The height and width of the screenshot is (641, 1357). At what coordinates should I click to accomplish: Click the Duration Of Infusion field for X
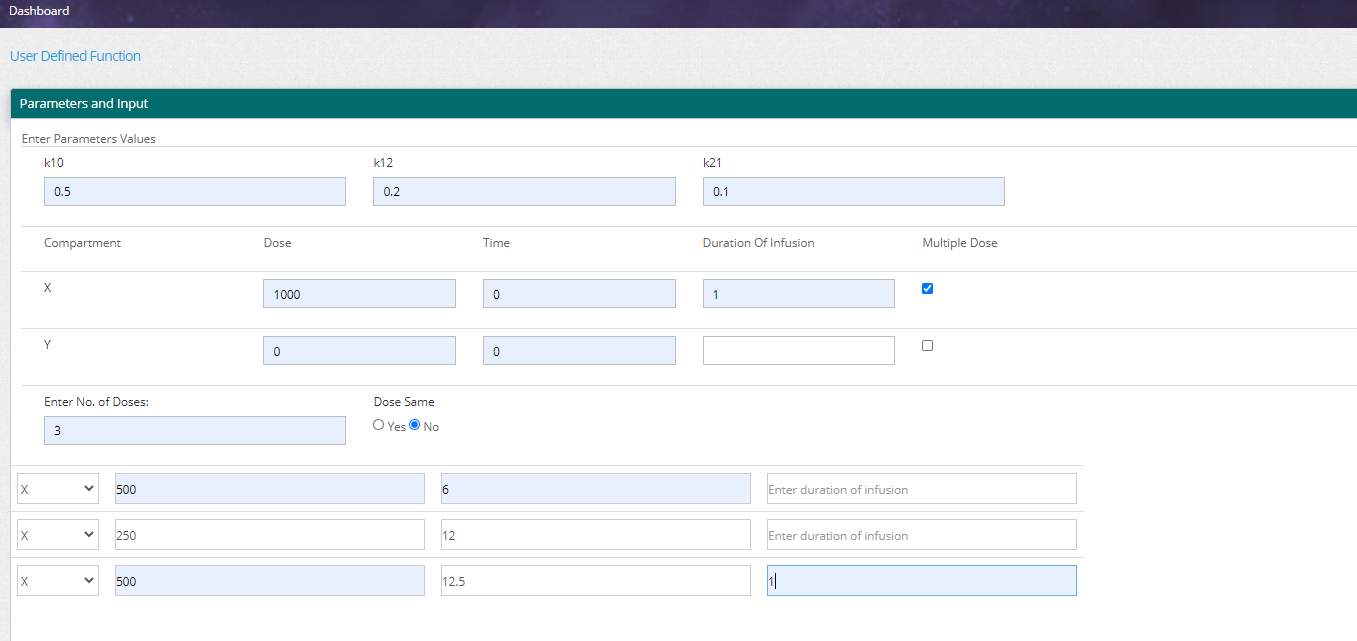[798, 294]
